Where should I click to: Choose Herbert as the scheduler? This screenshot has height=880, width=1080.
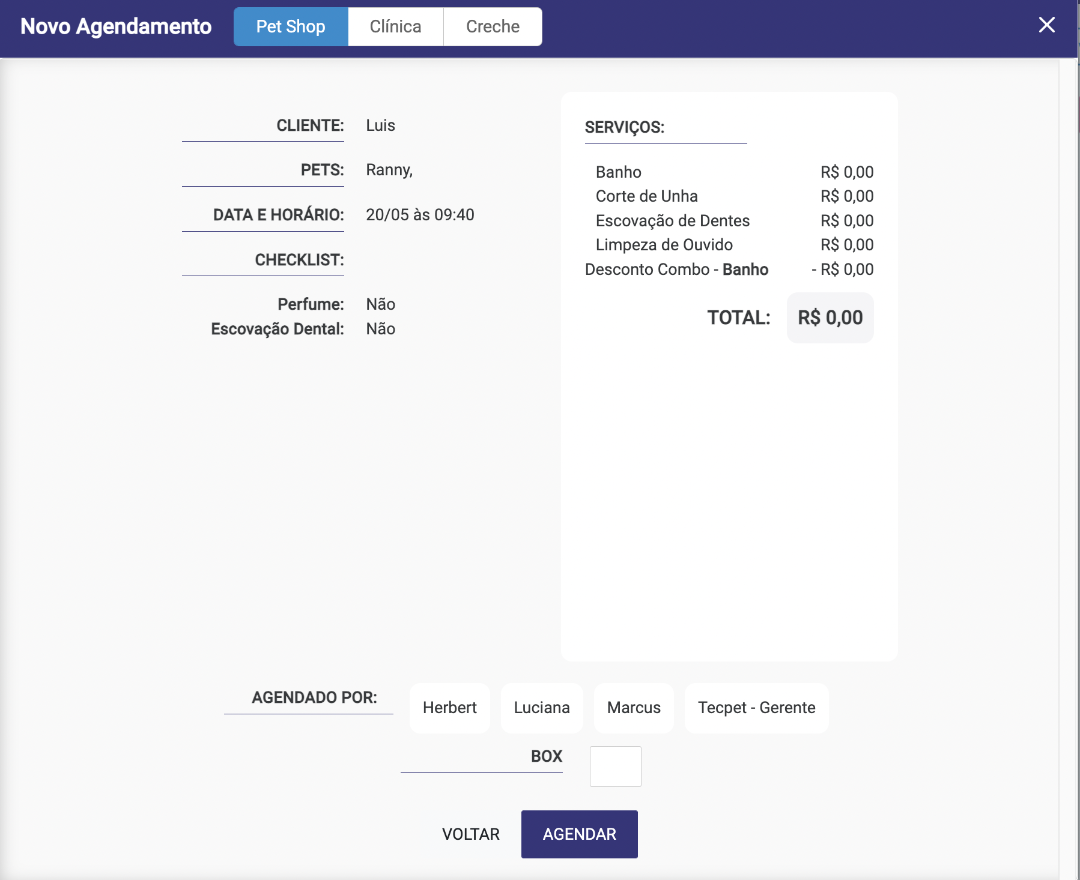pos(450,708)
